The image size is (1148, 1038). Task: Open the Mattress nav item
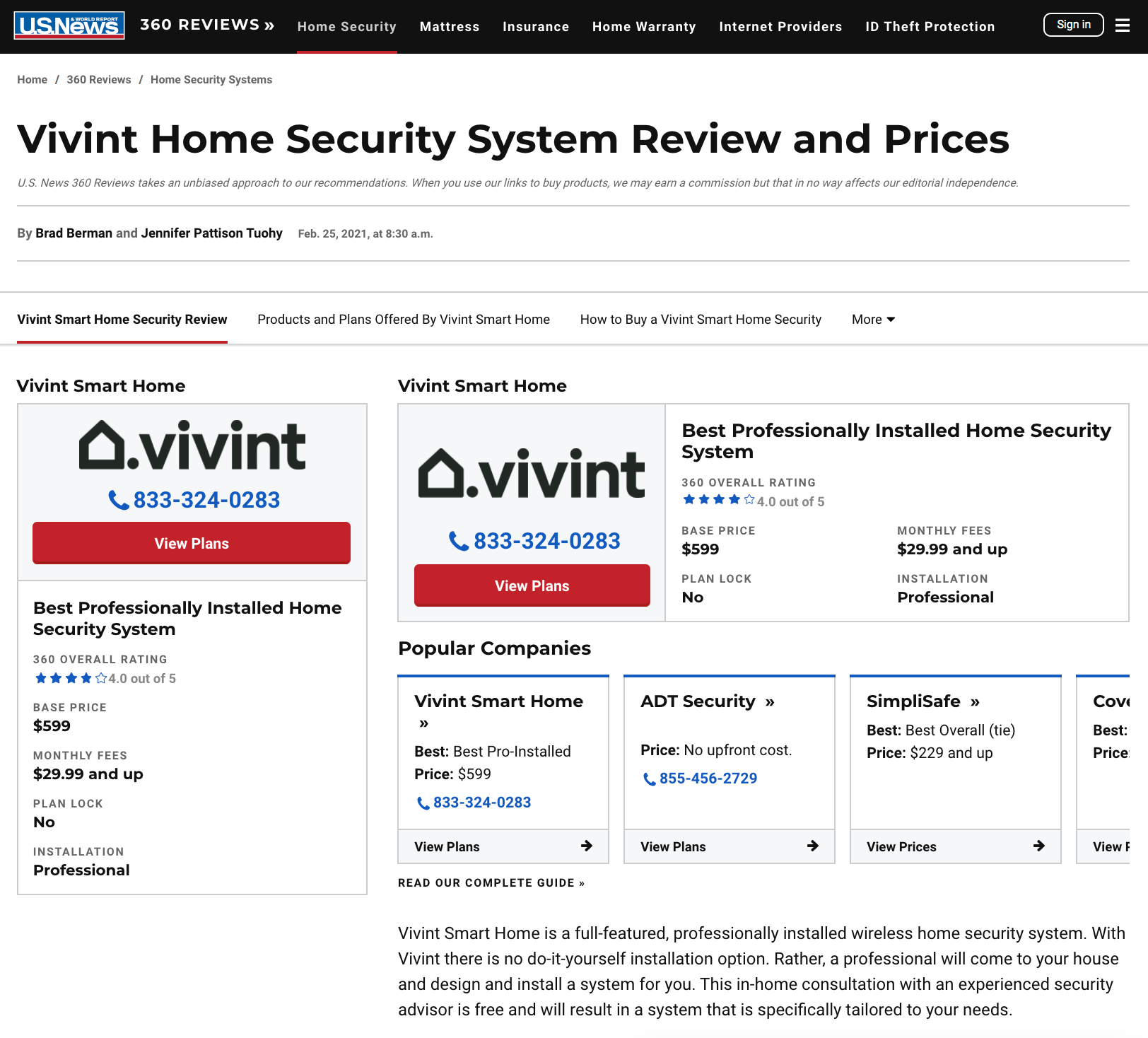point(450,27)
